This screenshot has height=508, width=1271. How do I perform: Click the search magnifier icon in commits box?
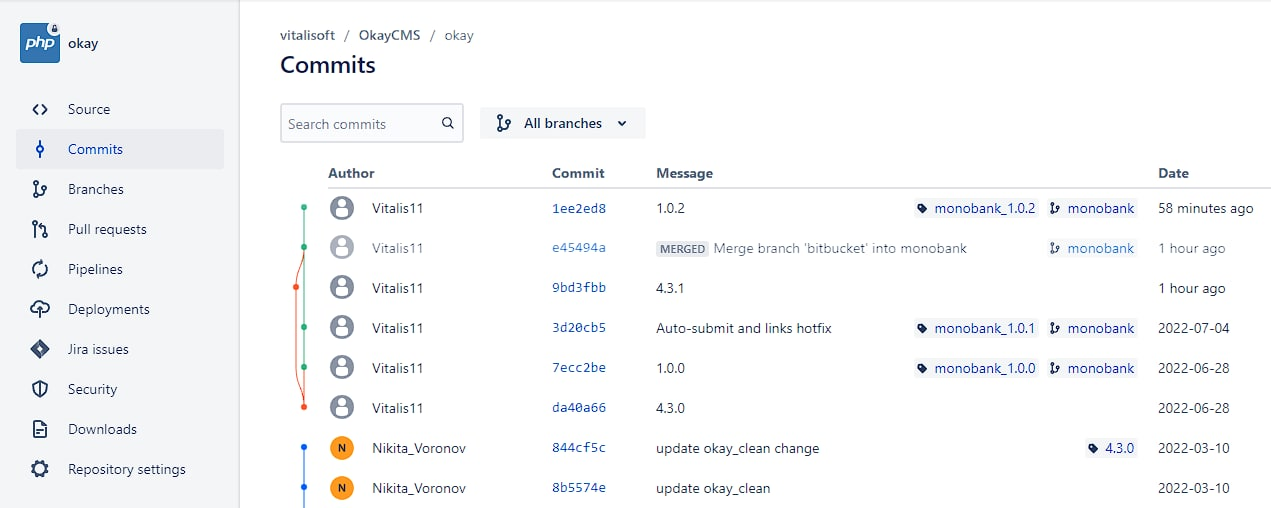pyautogui.click(x=448, y=124)
